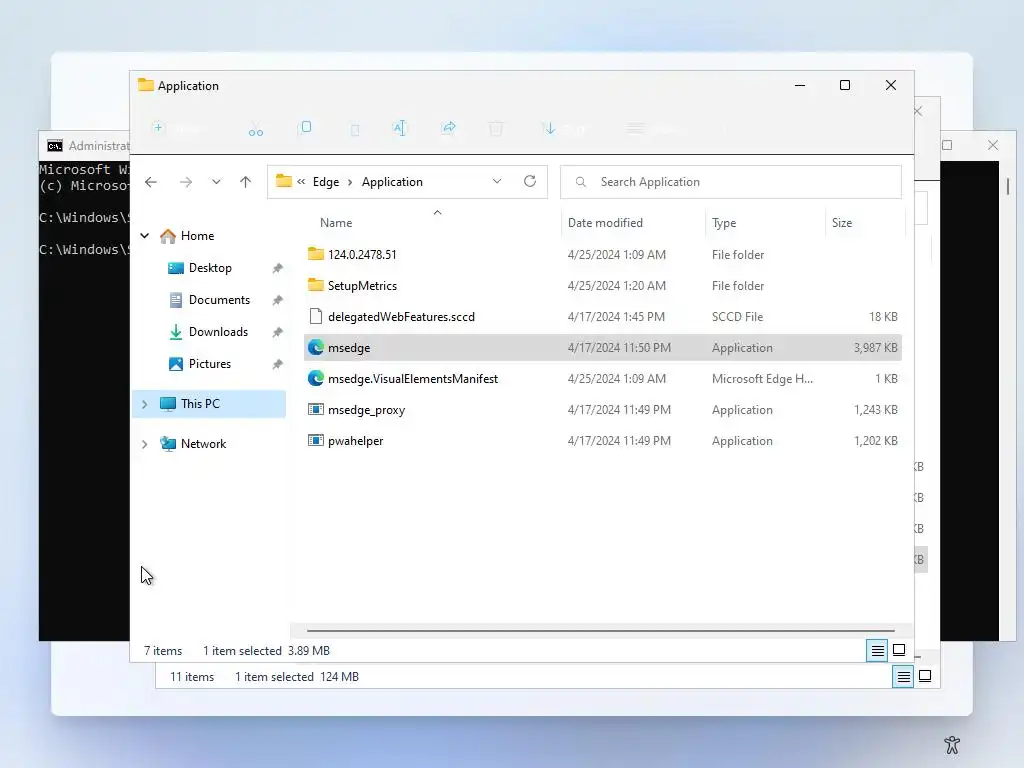Select Documents in the navigation pane

(x=219, y=300)
